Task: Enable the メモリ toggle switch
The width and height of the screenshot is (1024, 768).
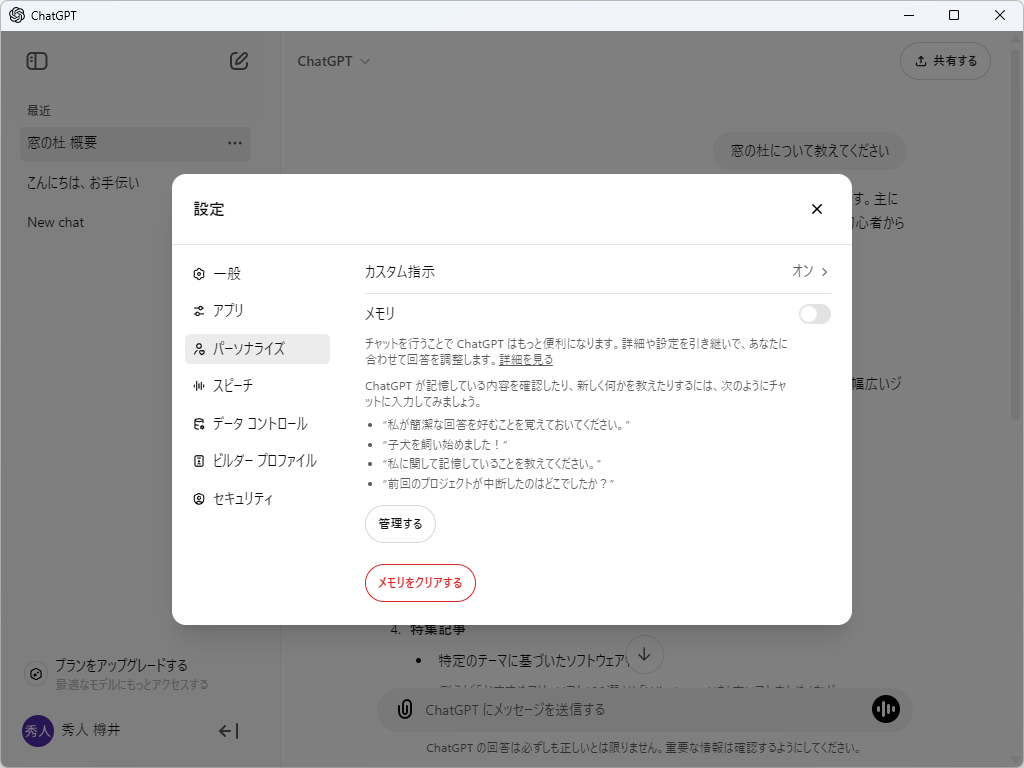Action: 814,313
